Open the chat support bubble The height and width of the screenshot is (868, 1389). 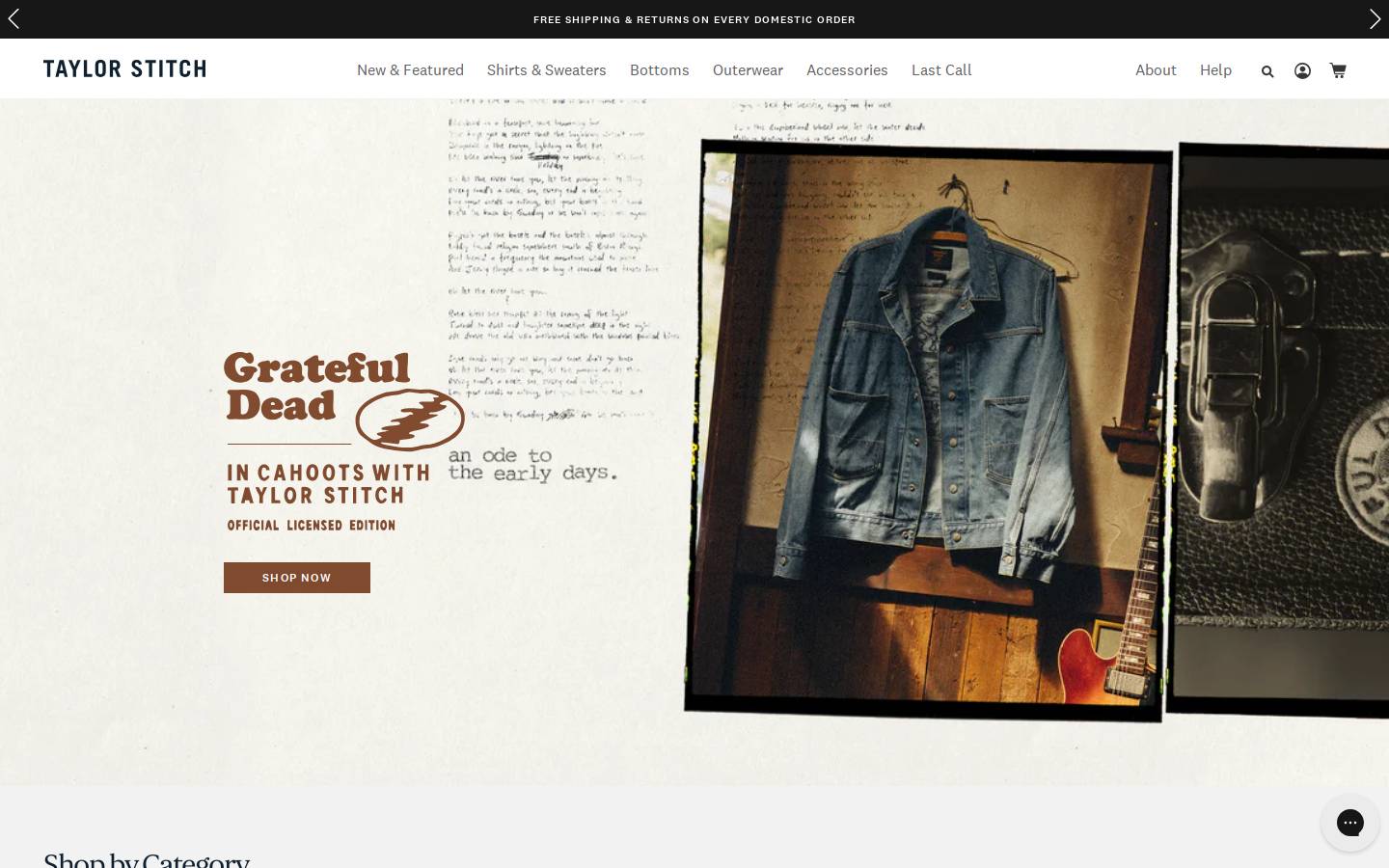[x=1349, y=823]
